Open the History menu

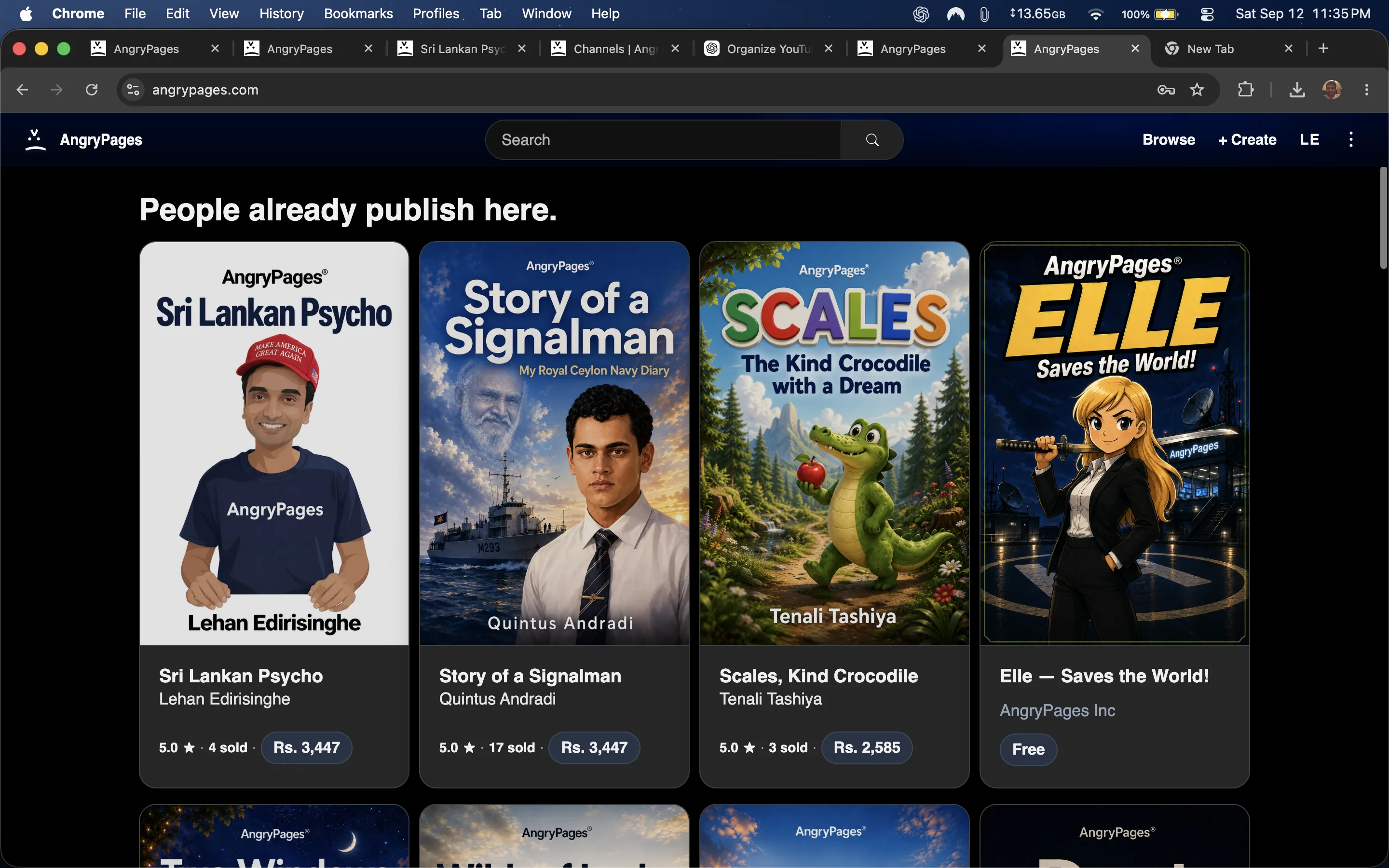click(x=281, y=14)
